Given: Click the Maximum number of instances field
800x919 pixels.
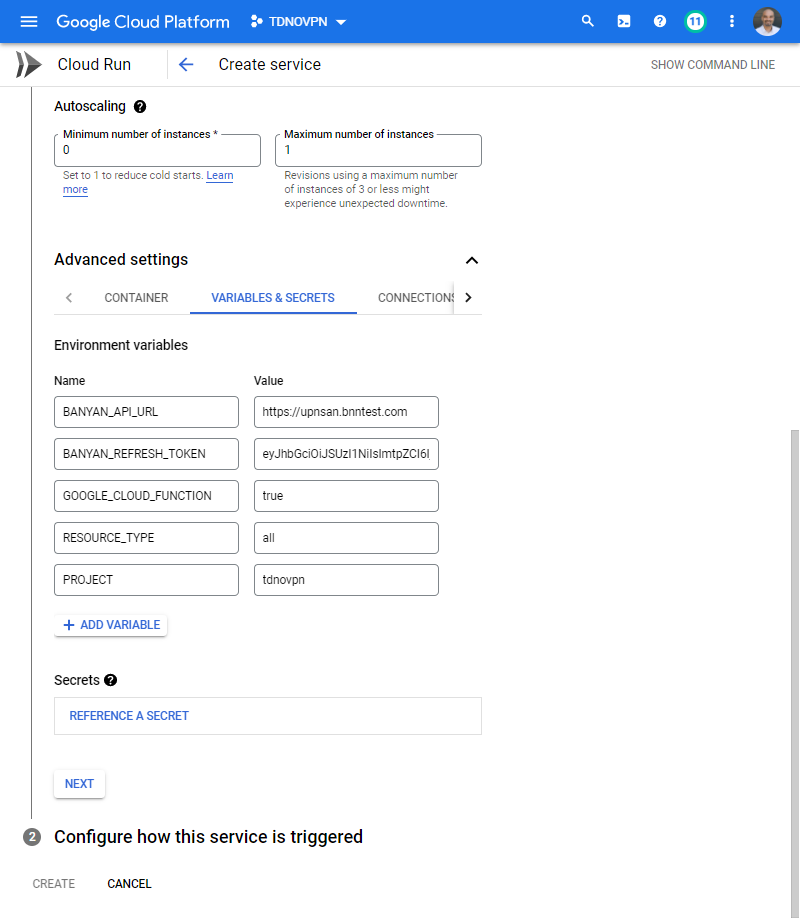Looking at the screenshot, I should click(378, 151).
